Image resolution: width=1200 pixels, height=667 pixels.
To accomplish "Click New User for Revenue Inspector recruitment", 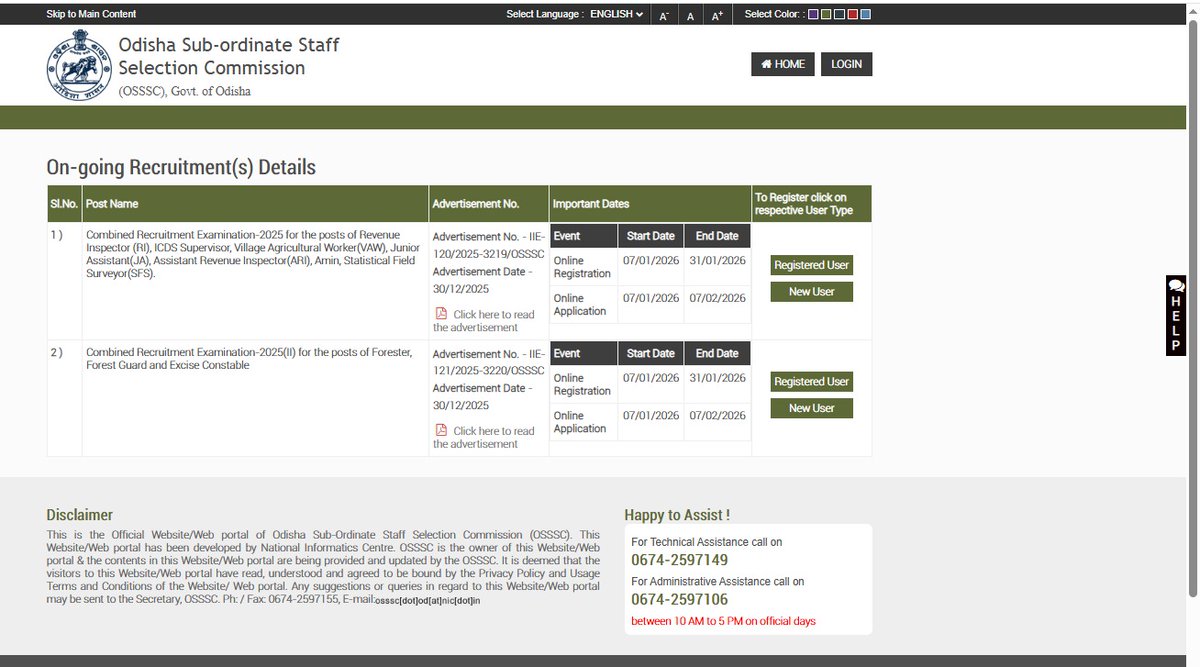I will (x=811, y=291).
